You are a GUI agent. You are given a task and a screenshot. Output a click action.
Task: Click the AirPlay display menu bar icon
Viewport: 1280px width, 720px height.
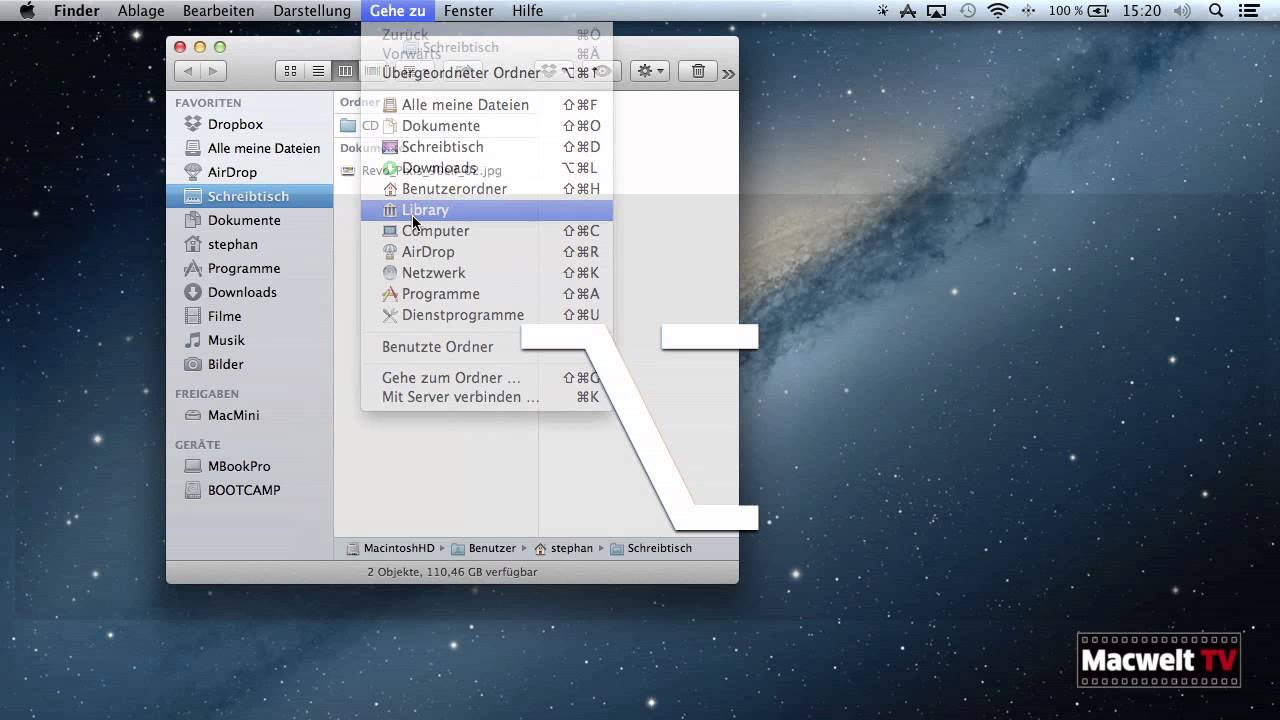[x=937, y=11]
